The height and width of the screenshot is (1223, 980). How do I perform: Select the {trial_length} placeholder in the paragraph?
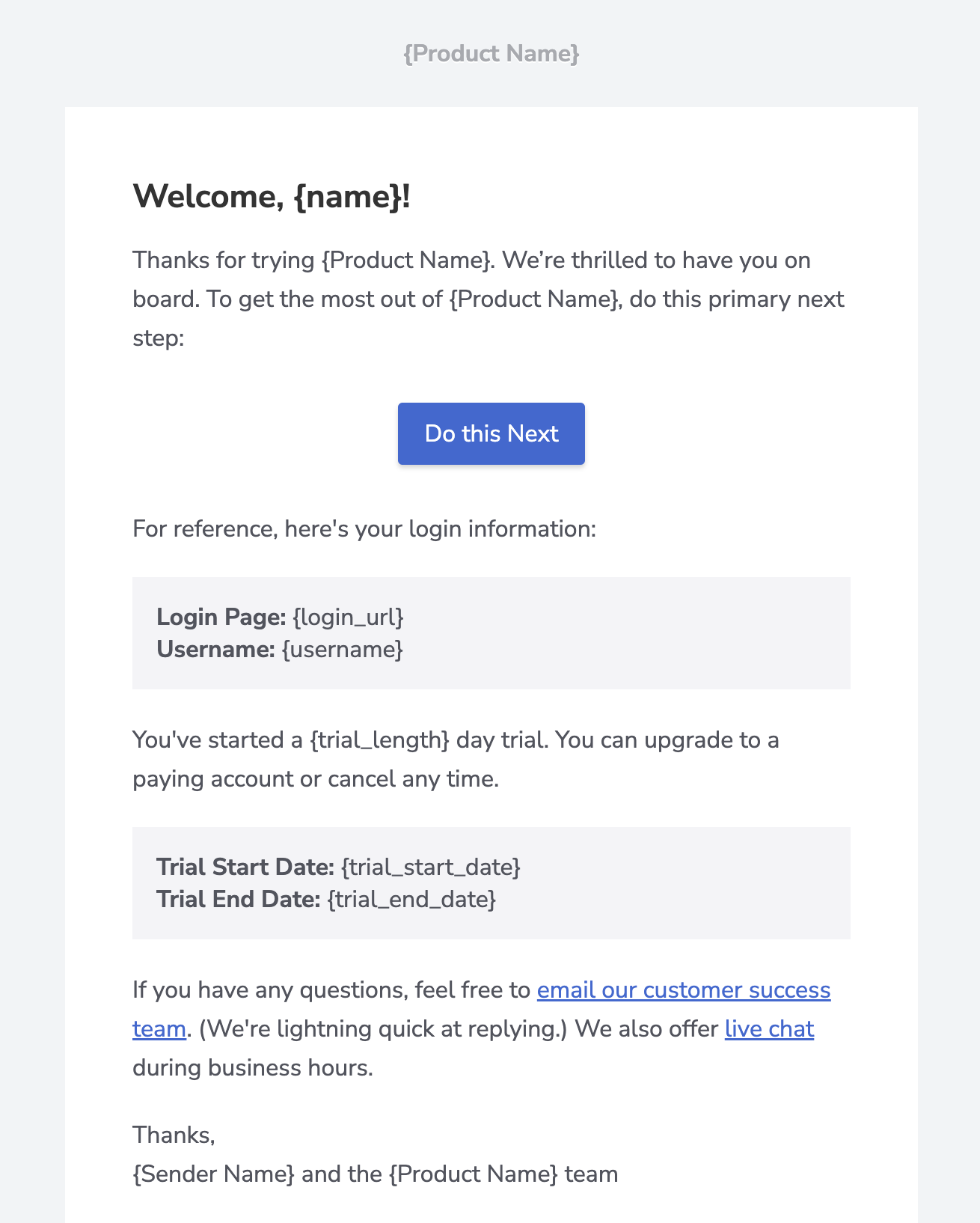point(380,739)
